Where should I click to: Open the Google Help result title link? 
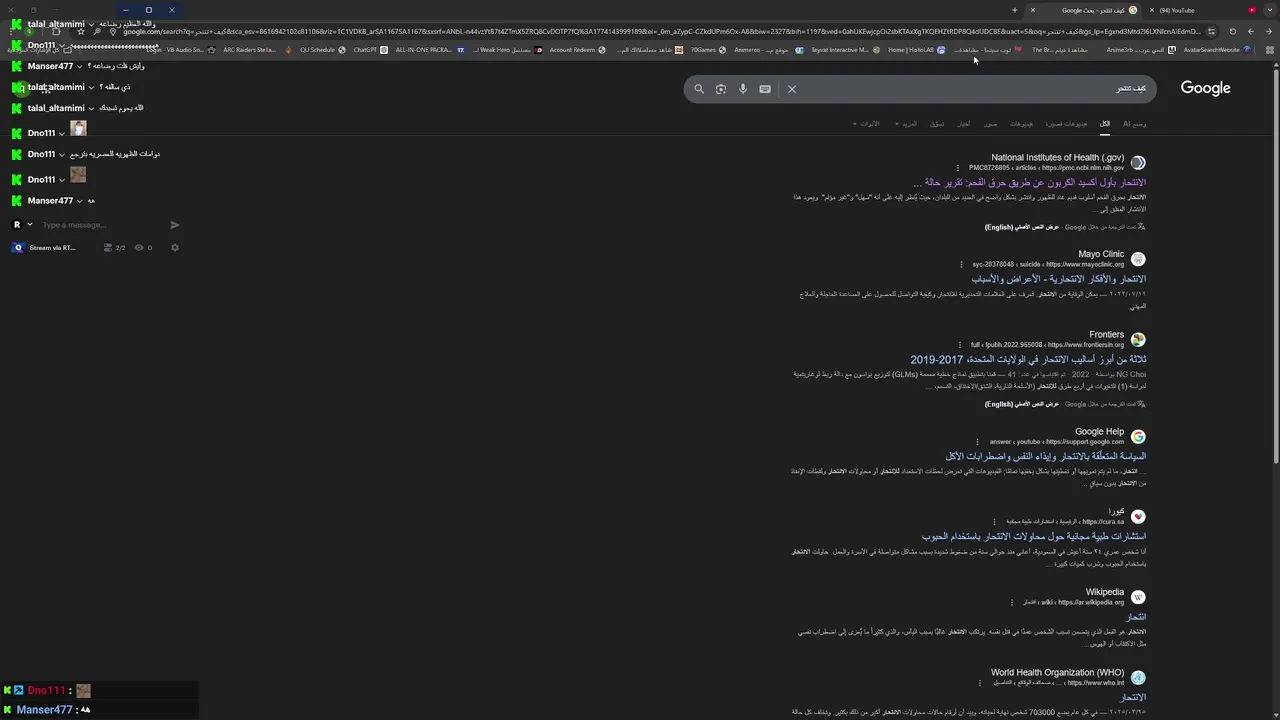pos(1046,457)
